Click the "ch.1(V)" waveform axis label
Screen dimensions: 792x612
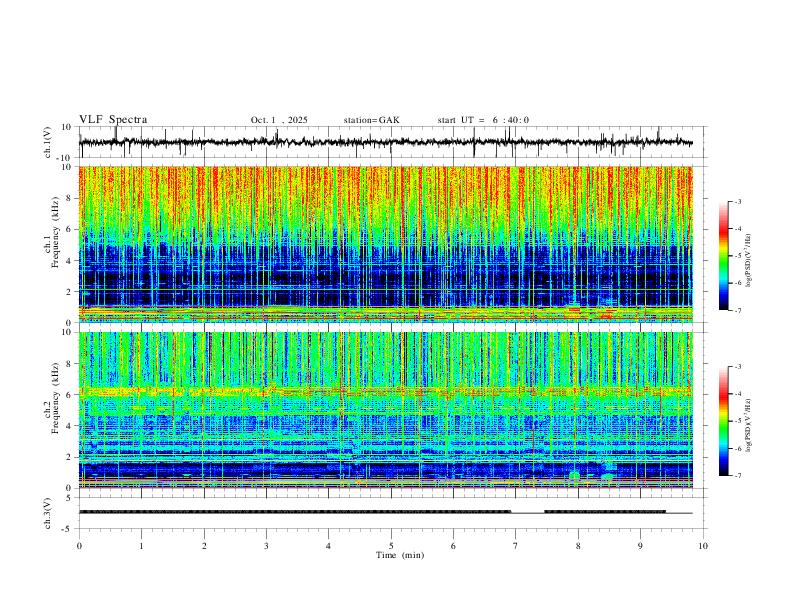click(x=48, y=142)
